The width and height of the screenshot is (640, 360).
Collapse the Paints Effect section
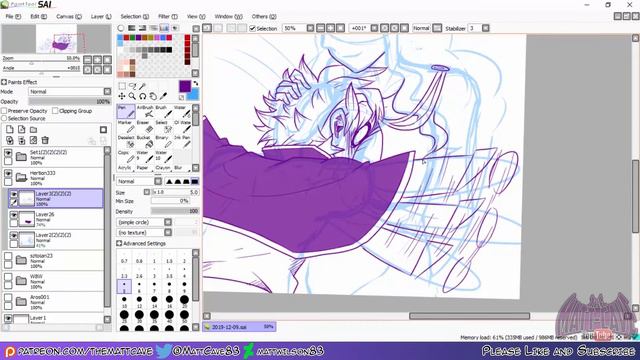[x=4, y=82]
